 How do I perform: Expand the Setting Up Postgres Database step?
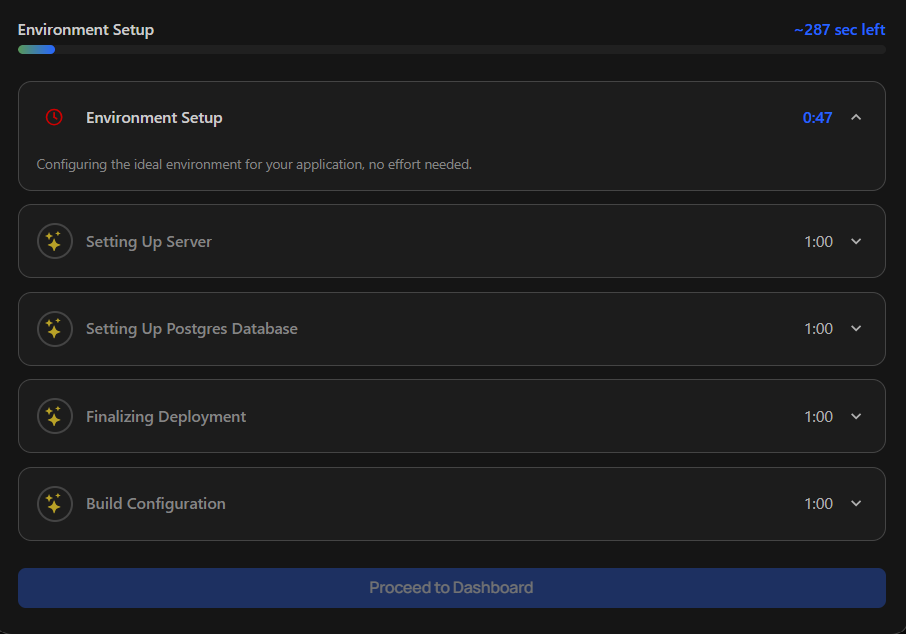tap(857, 328)
